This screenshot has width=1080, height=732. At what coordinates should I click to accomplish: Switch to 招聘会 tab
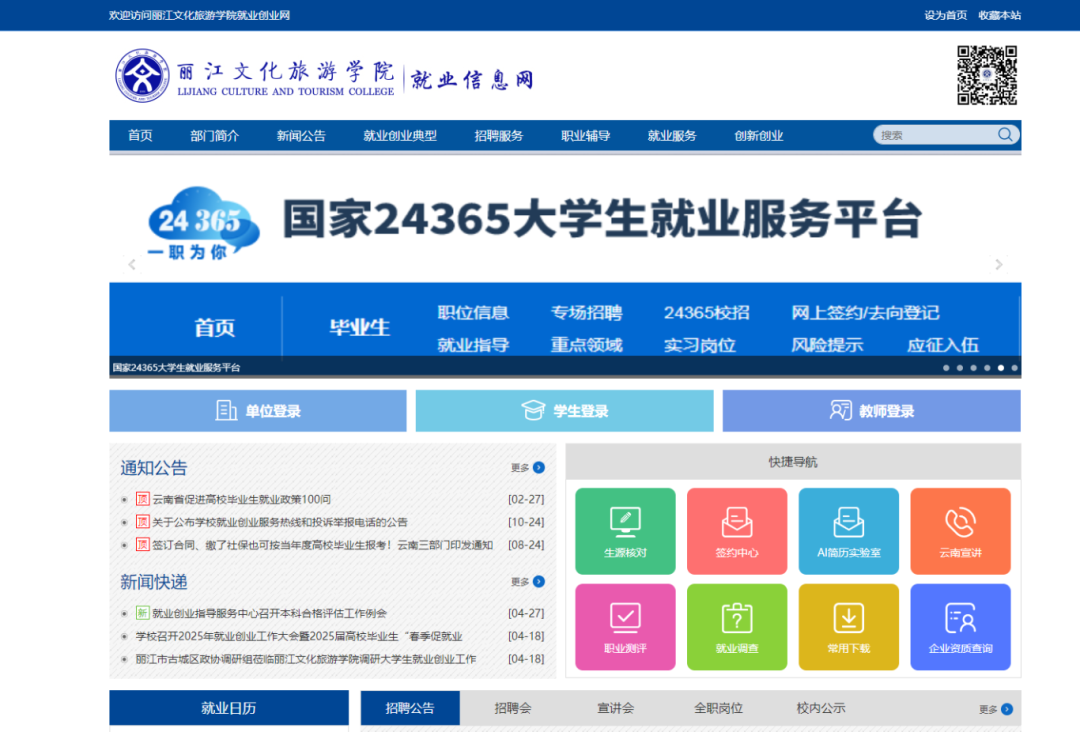pyautogui.click(x=513, y=708)
